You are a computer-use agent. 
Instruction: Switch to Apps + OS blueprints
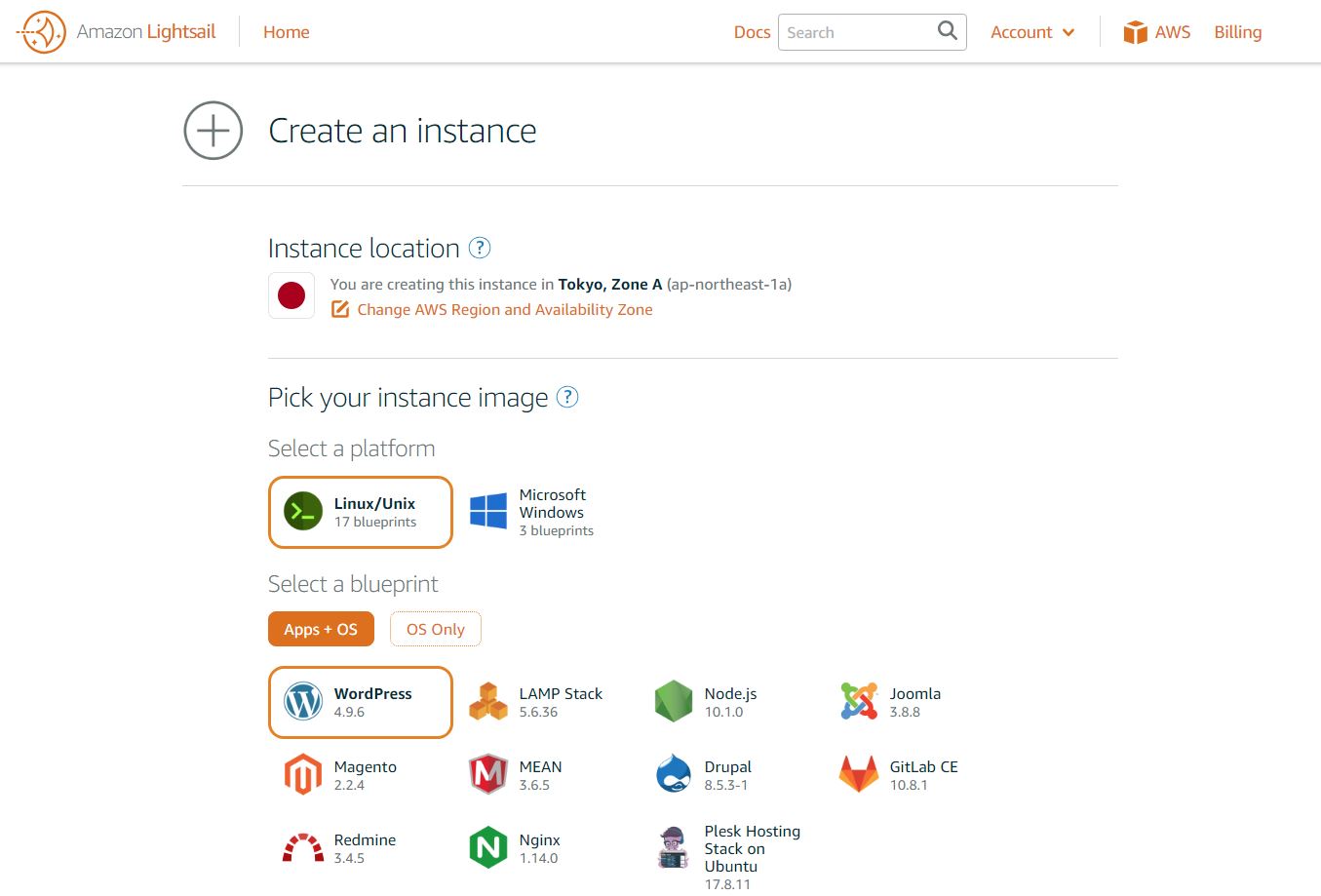point(321,629)
